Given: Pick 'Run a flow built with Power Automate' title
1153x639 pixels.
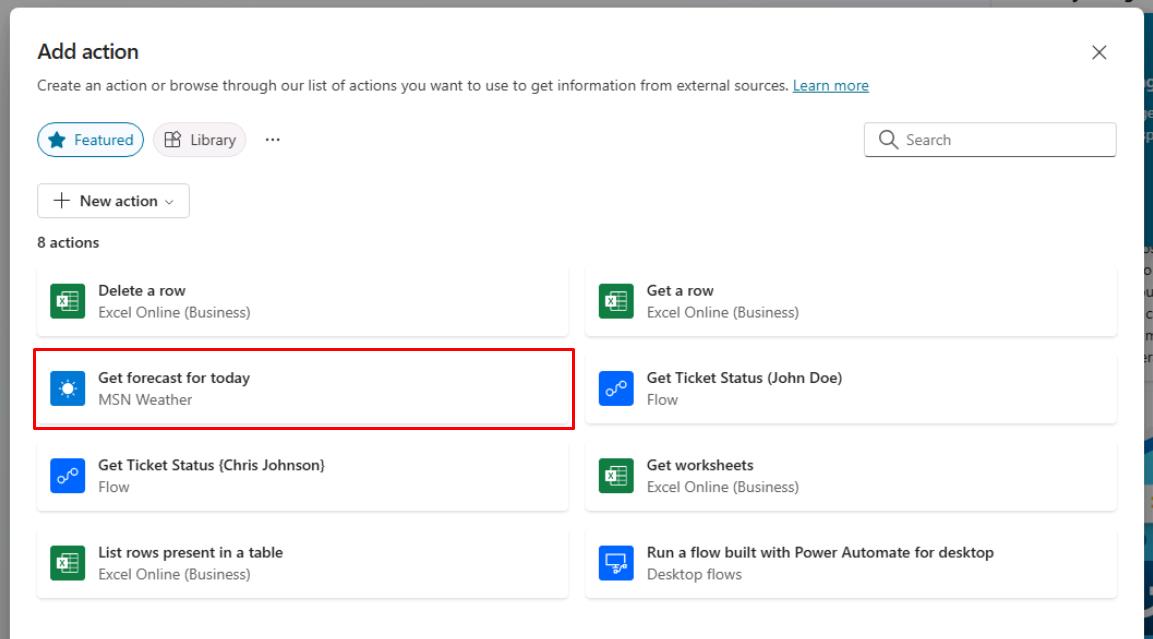Looking at the screenshot, I should tap(820, 552).
